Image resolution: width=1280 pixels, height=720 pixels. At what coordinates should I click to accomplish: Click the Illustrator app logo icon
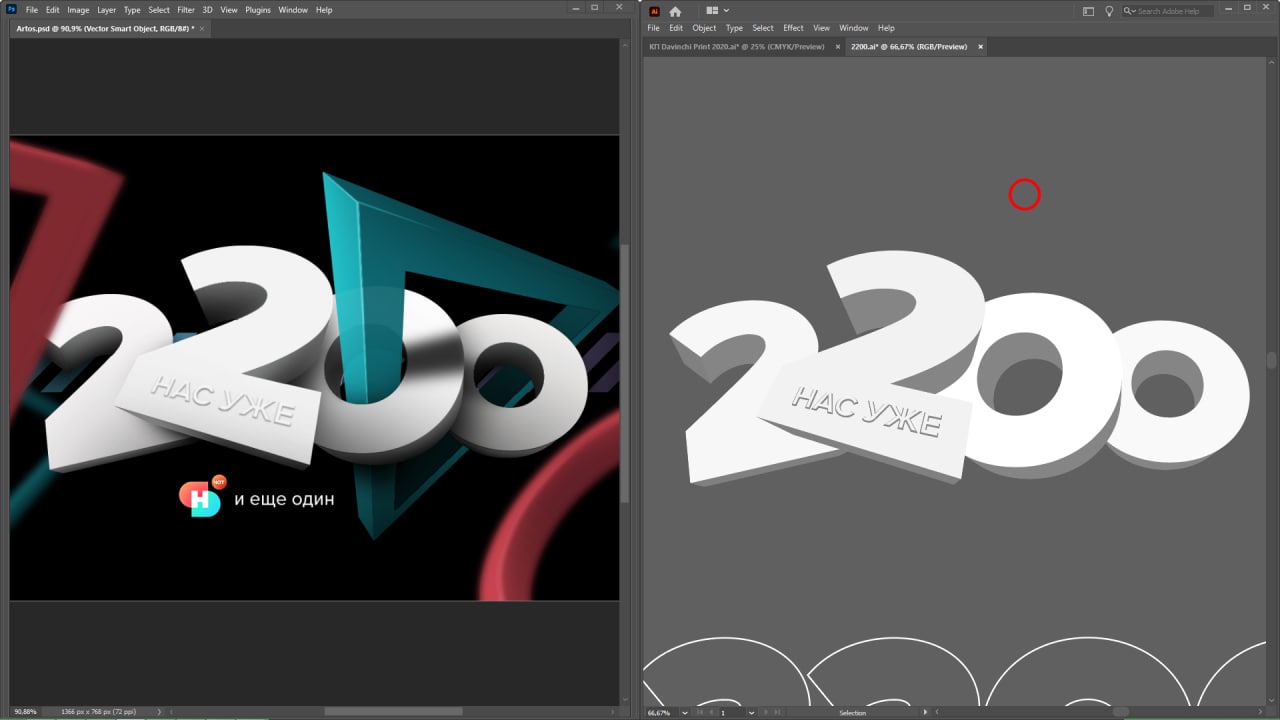tap(655, 11)
